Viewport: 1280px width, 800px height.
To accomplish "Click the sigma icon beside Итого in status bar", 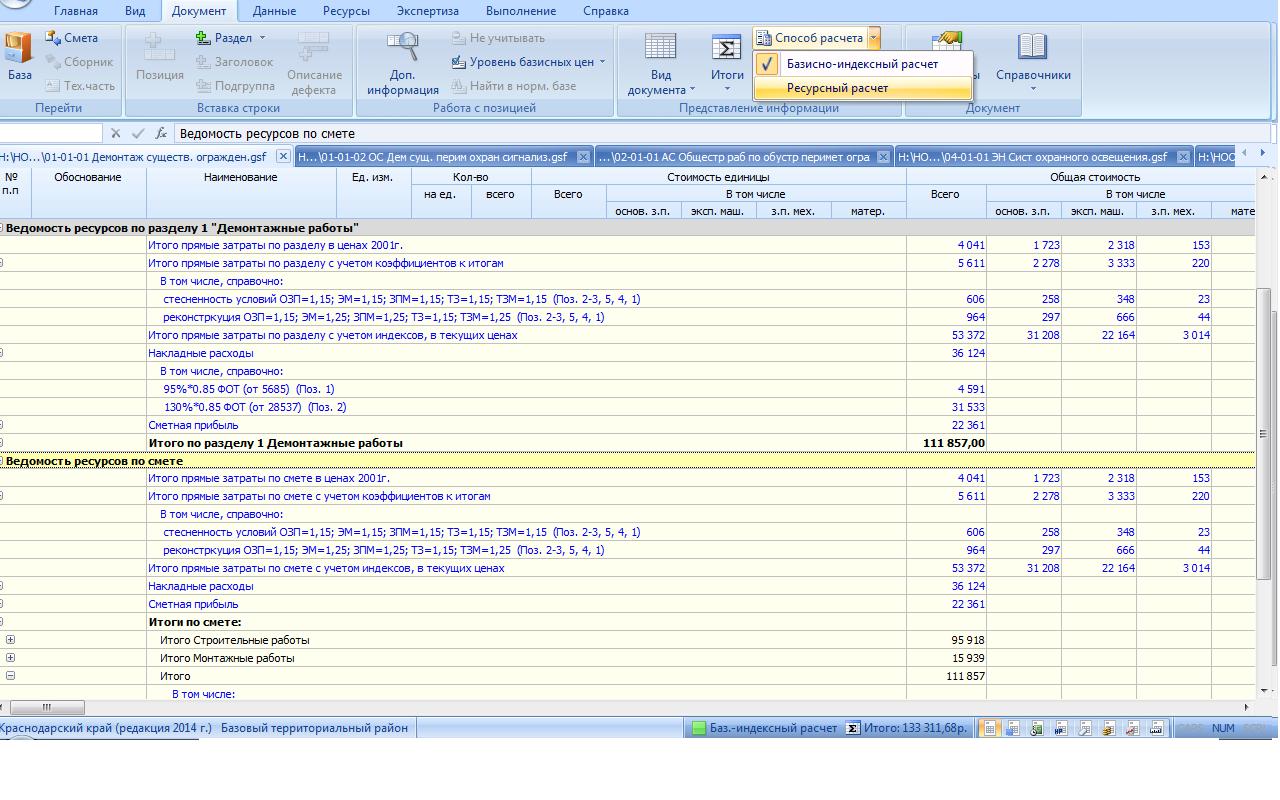I will (x=852, y=728).
